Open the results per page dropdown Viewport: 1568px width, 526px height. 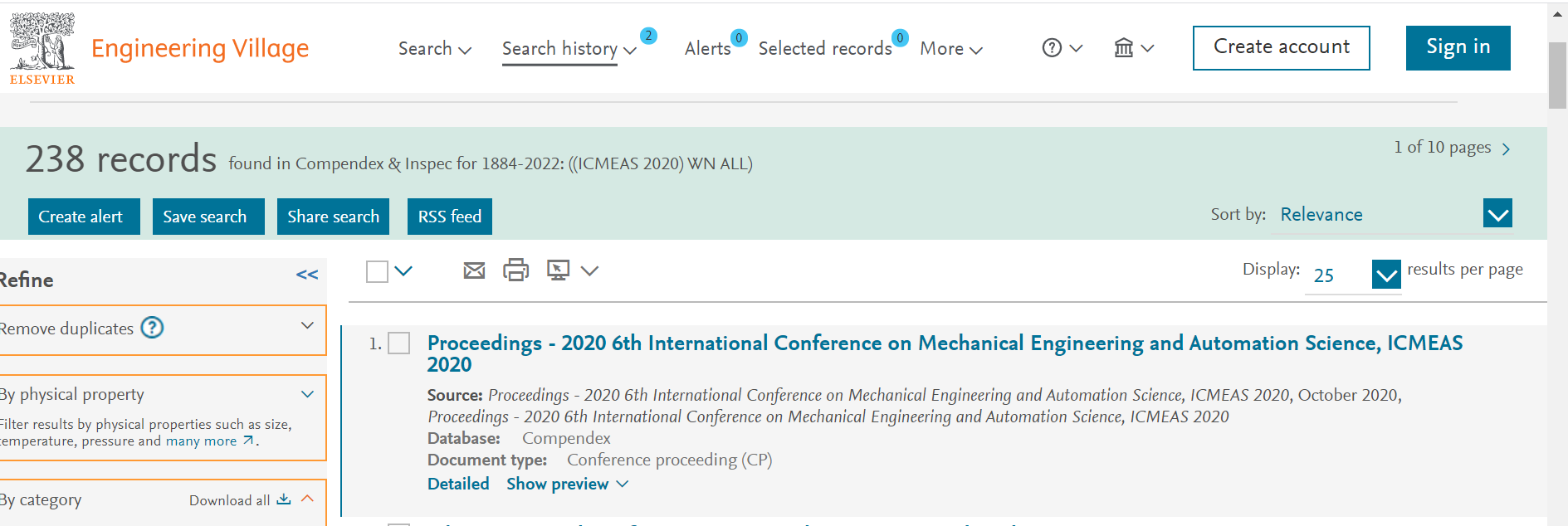(x=1386, y=275)
